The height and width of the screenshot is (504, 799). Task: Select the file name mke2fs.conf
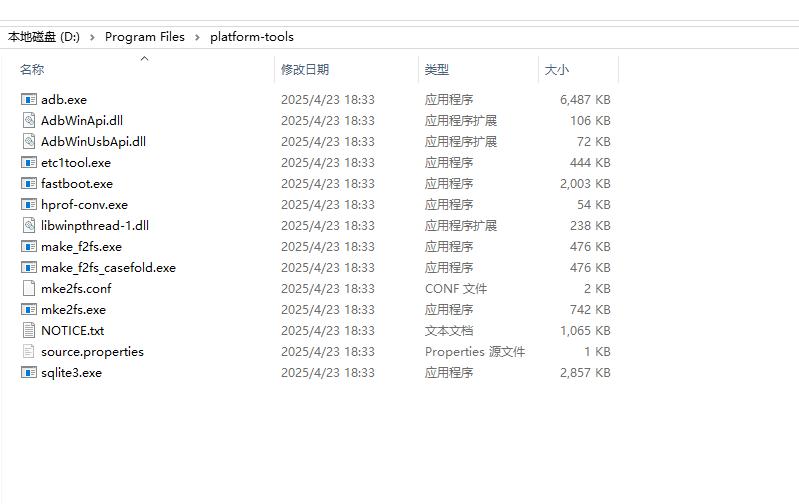pyautogui.click(x=76, y=288)
